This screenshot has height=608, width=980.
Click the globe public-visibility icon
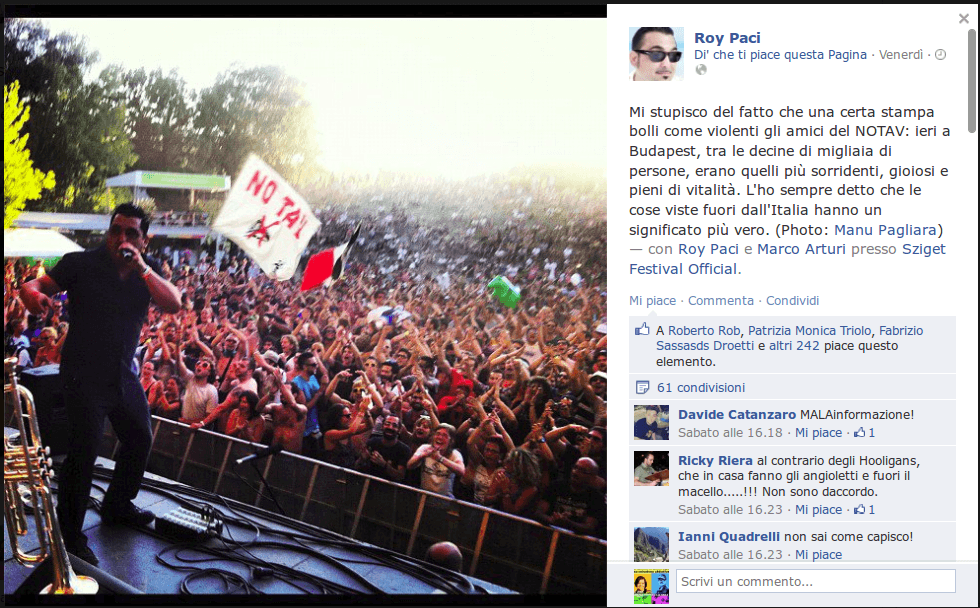[701, 70]
